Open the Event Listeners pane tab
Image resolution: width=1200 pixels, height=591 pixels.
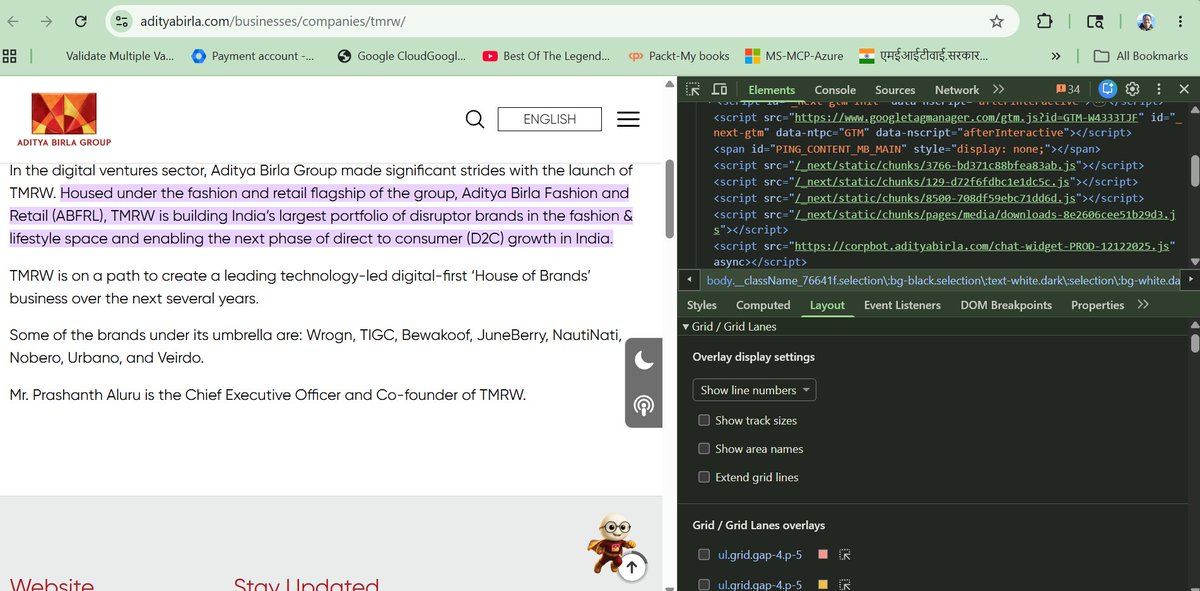(902, 305)
